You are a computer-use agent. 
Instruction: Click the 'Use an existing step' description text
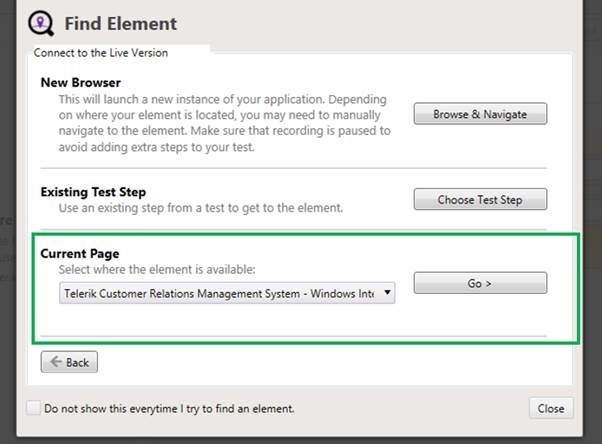point(201,208)
